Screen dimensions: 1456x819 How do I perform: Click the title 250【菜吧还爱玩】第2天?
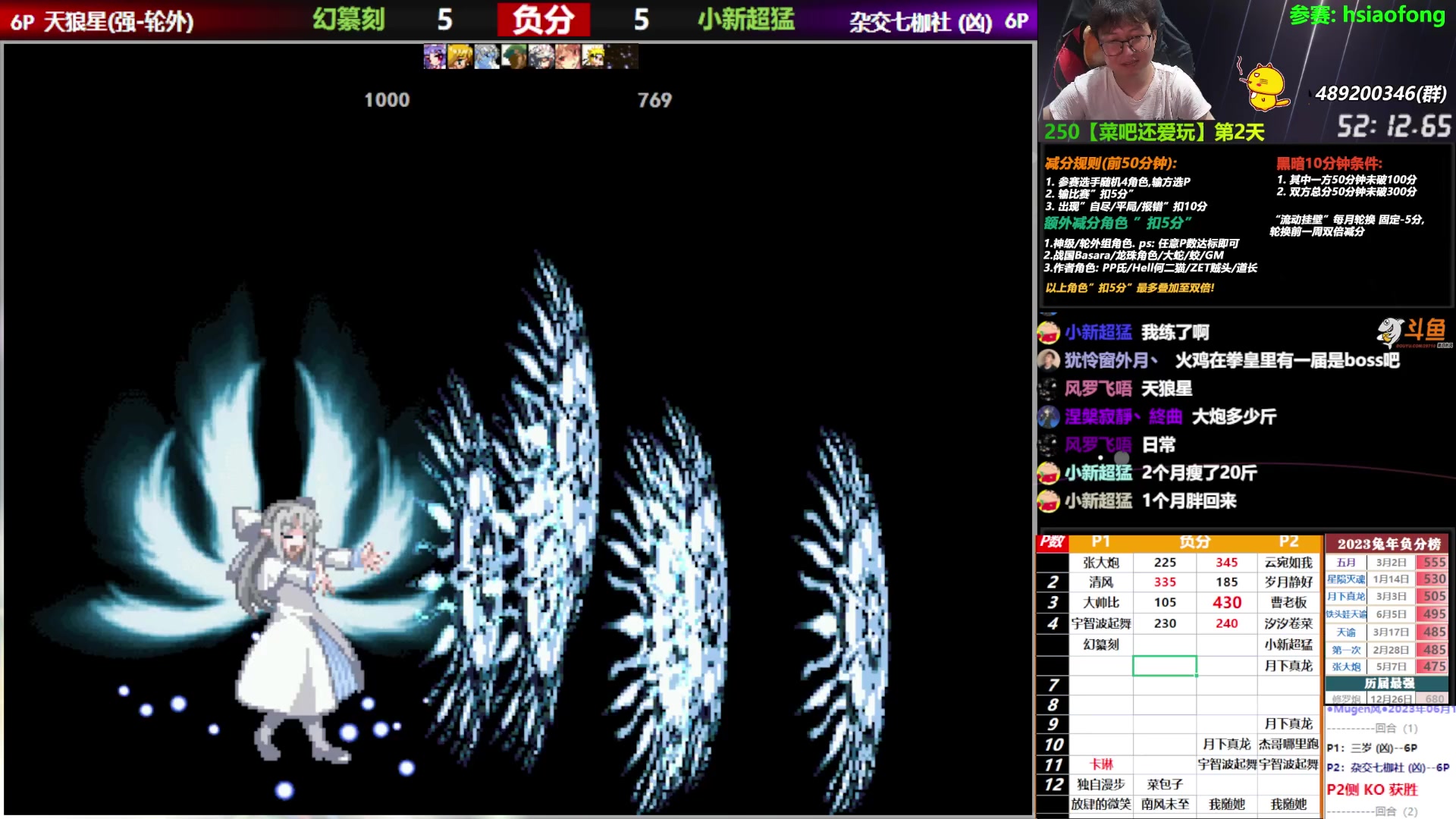click(x=1154, y=132)
